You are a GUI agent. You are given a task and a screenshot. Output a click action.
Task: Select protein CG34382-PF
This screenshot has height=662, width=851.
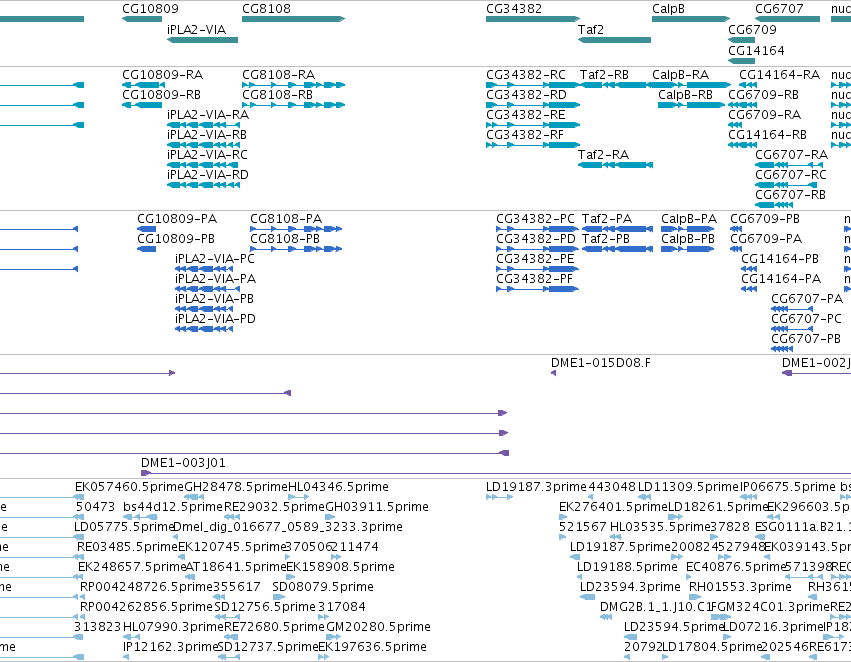point(537,289)
